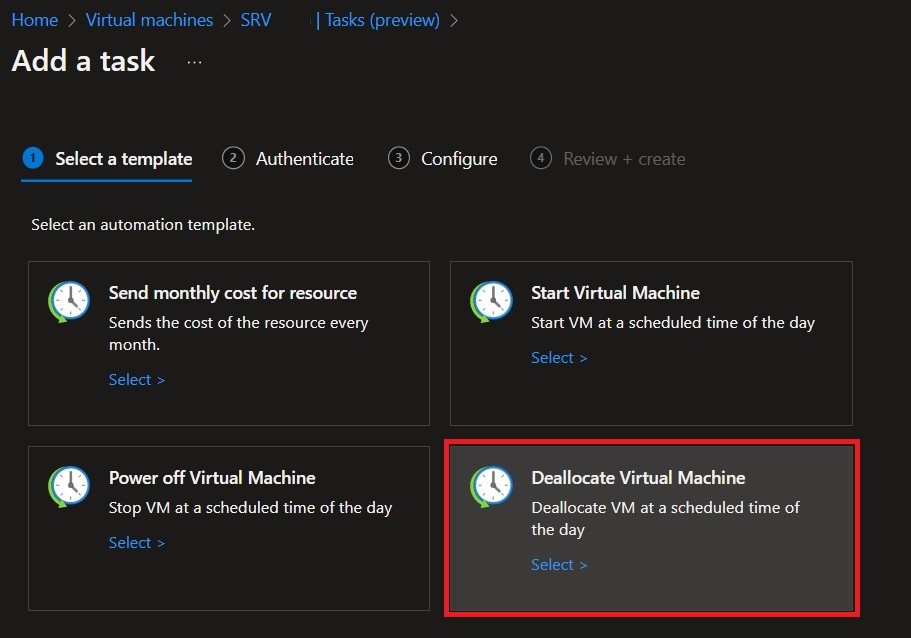This screenshot has width=911, height=638.
Task: Click the Power off Virtual Machine clock icon
Action: [69, 487]
